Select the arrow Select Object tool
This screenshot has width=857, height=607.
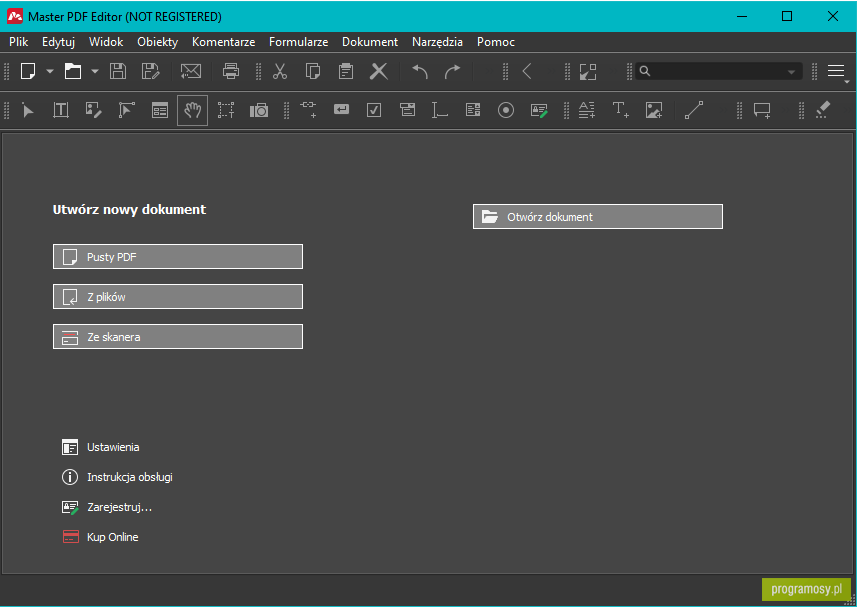28,110
